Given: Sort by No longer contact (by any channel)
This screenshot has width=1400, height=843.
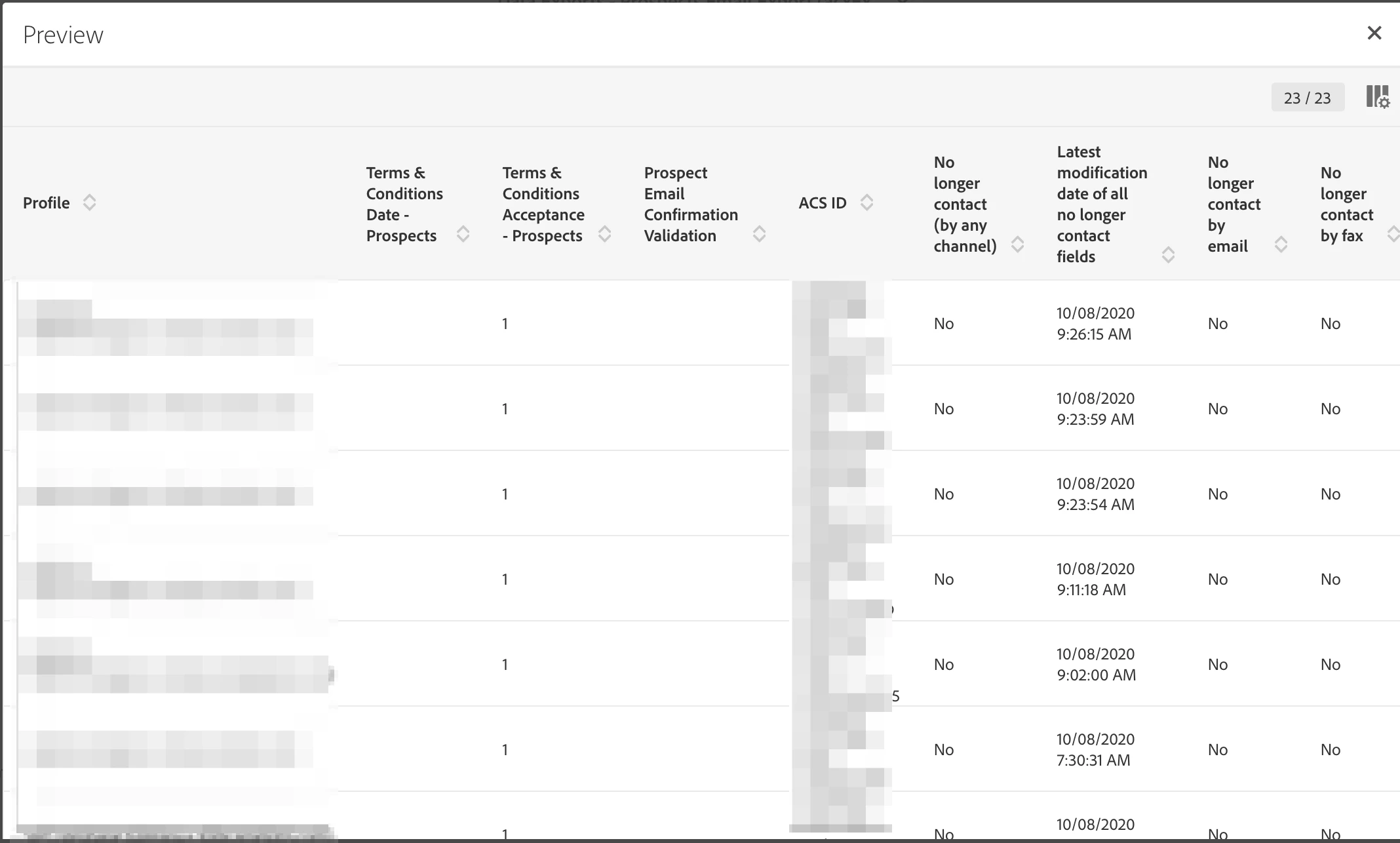Looking at the screenshot, I should [x=1017, y=245].
